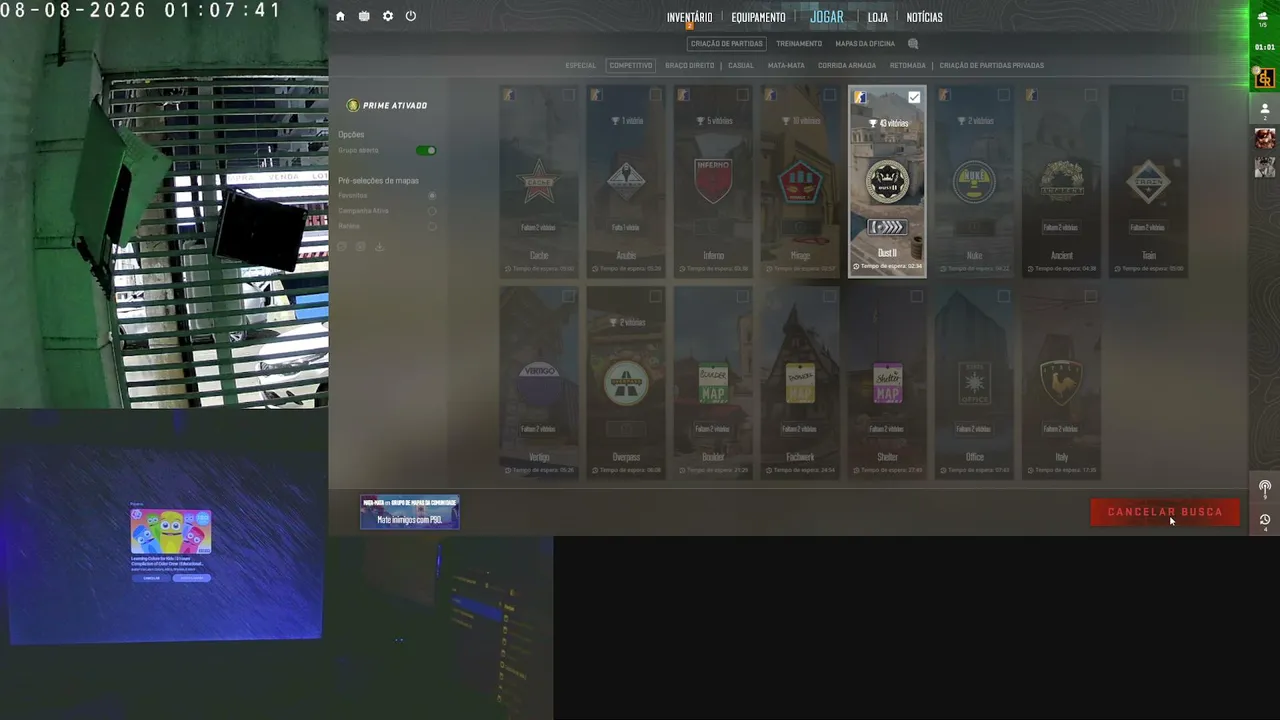Open the Loja tab
Screen dimensions: 1280x720
pos(878,17)
